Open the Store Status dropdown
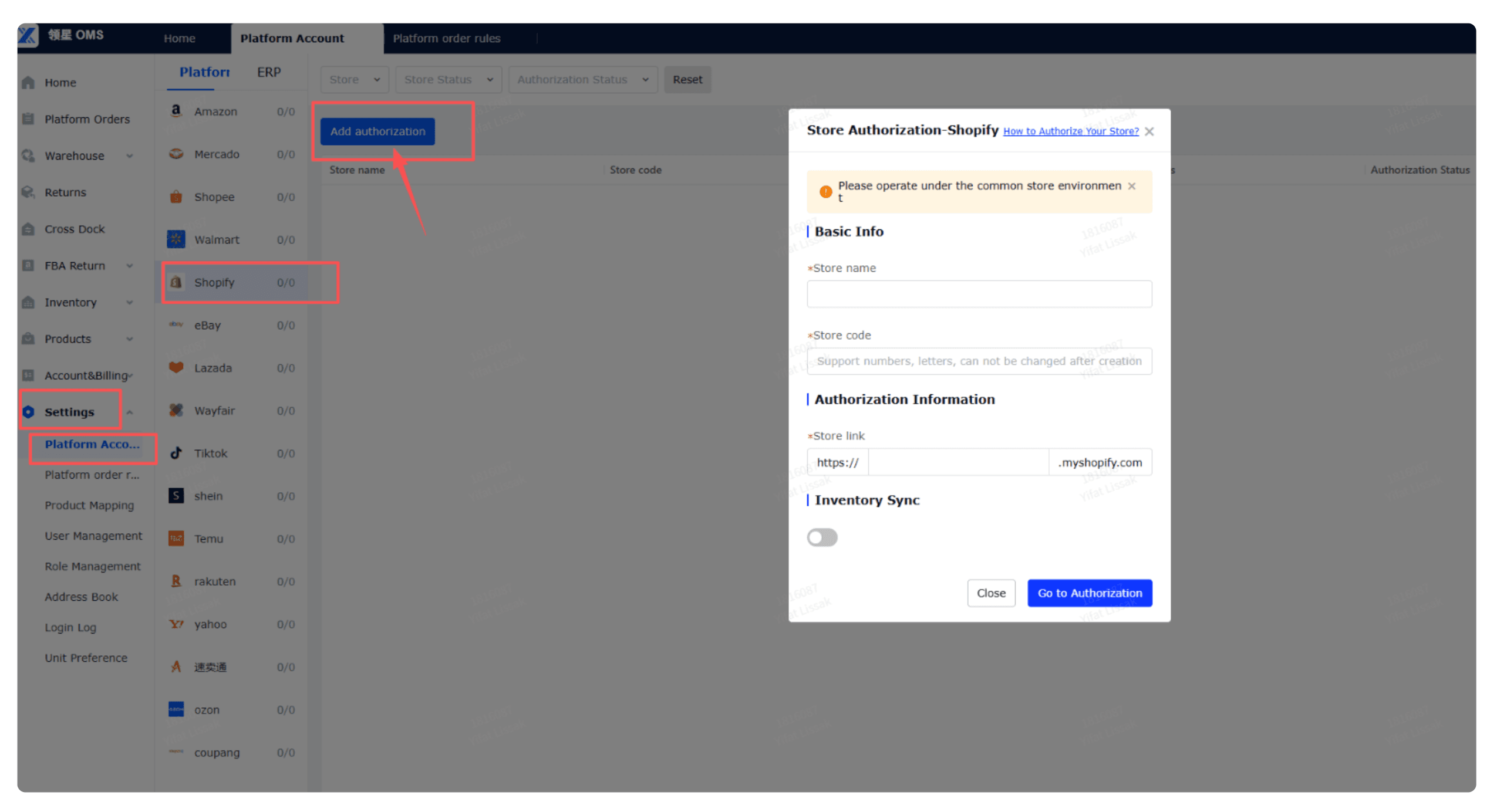Screen dimensions: 1497x812 click(x=448, y=79)
